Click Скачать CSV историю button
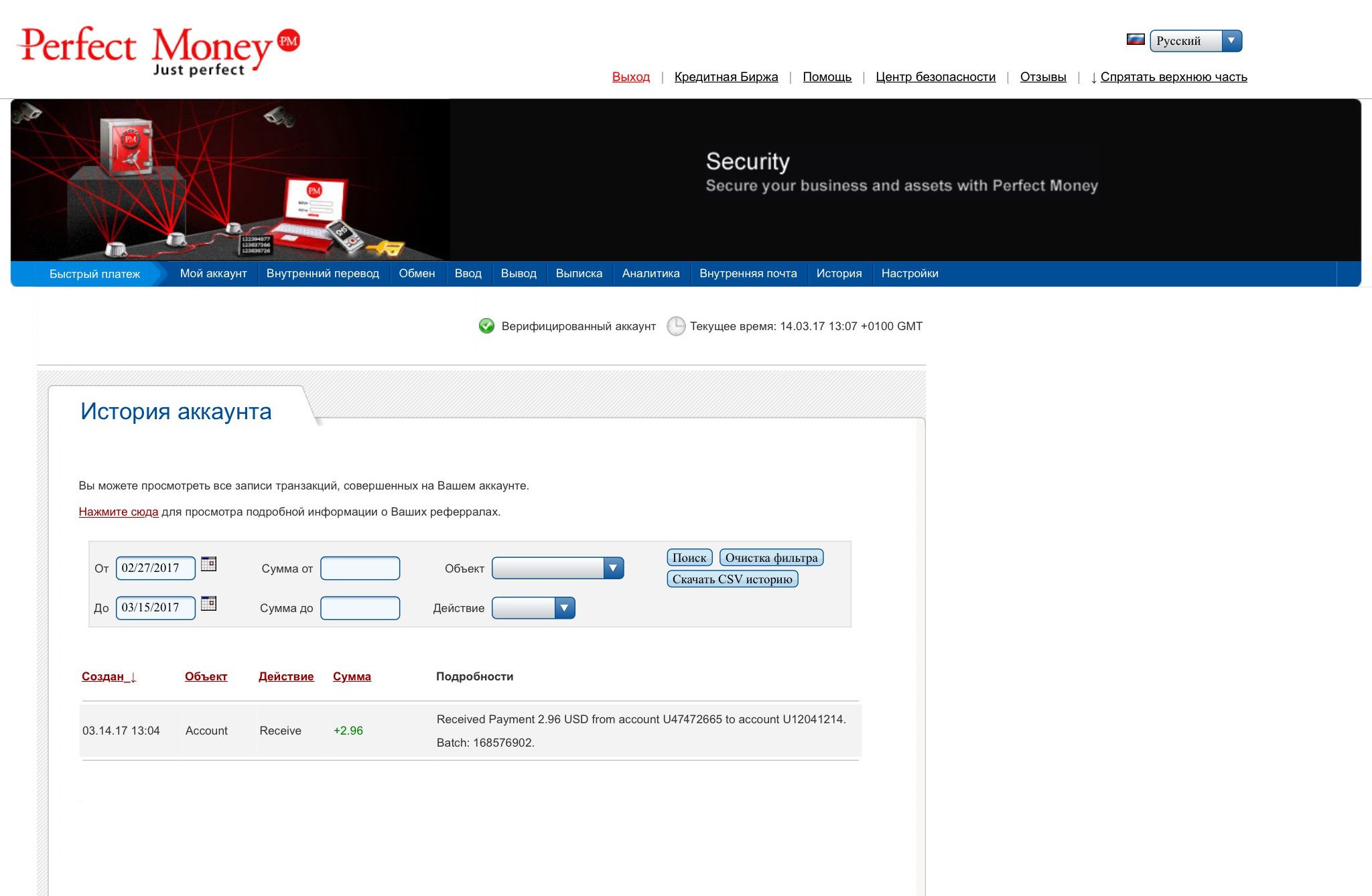The height and width of the screenshot is (896, 1372). pos(732,579)
